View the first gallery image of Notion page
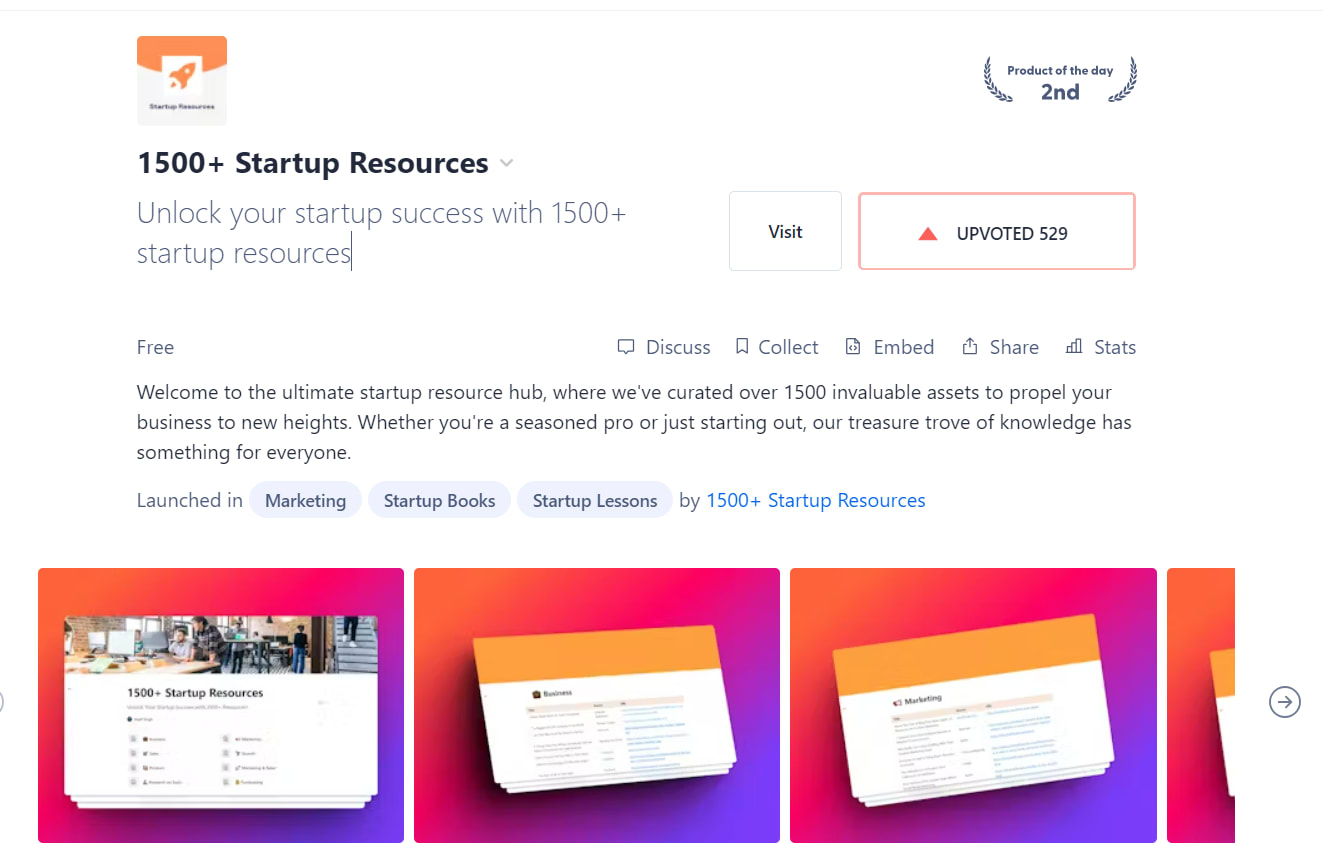The image size is (1323, 843). [x=221, y=705]
